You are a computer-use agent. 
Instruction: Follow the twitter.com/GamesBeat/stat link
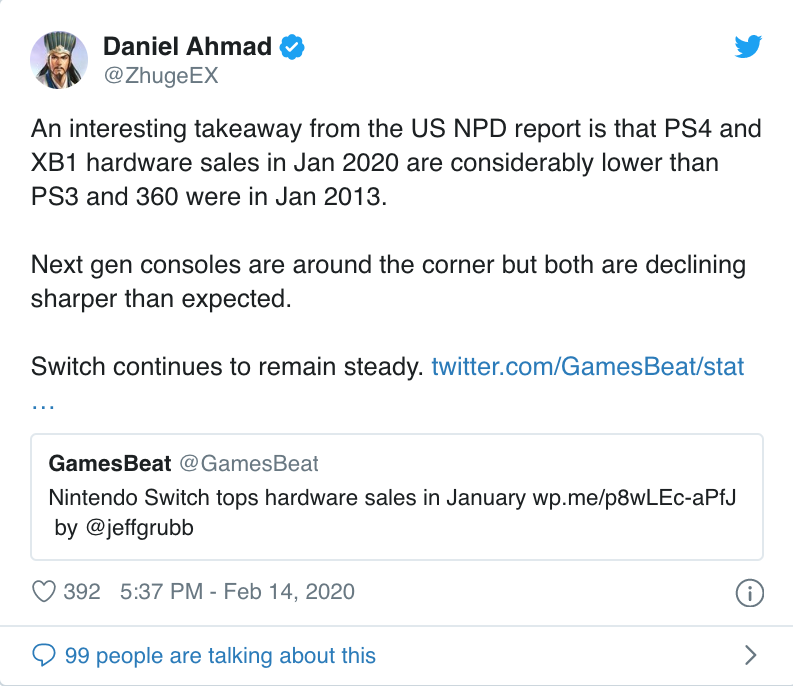coord(588,366)
